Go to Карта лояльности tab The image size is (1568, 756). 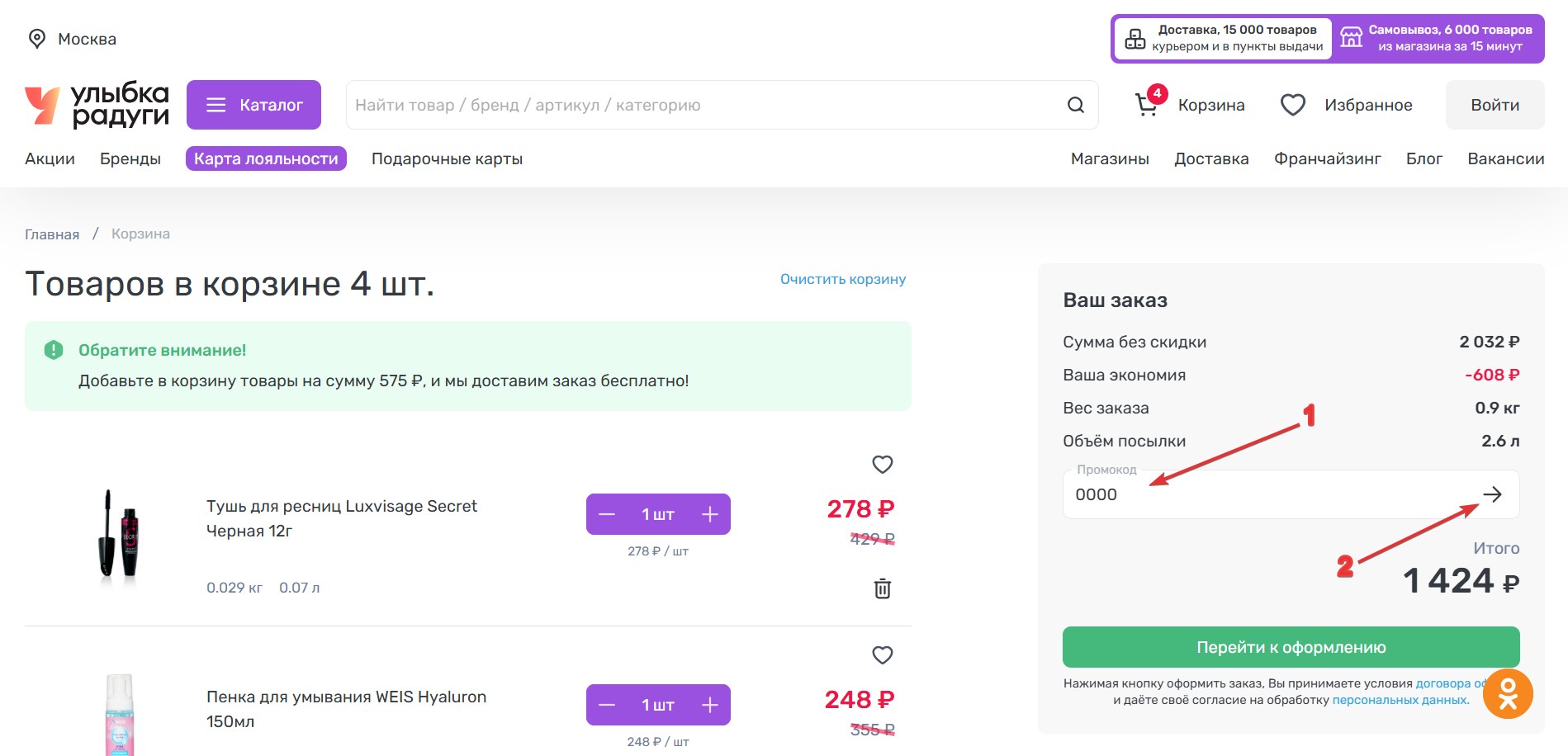click(x=266, y=158)
